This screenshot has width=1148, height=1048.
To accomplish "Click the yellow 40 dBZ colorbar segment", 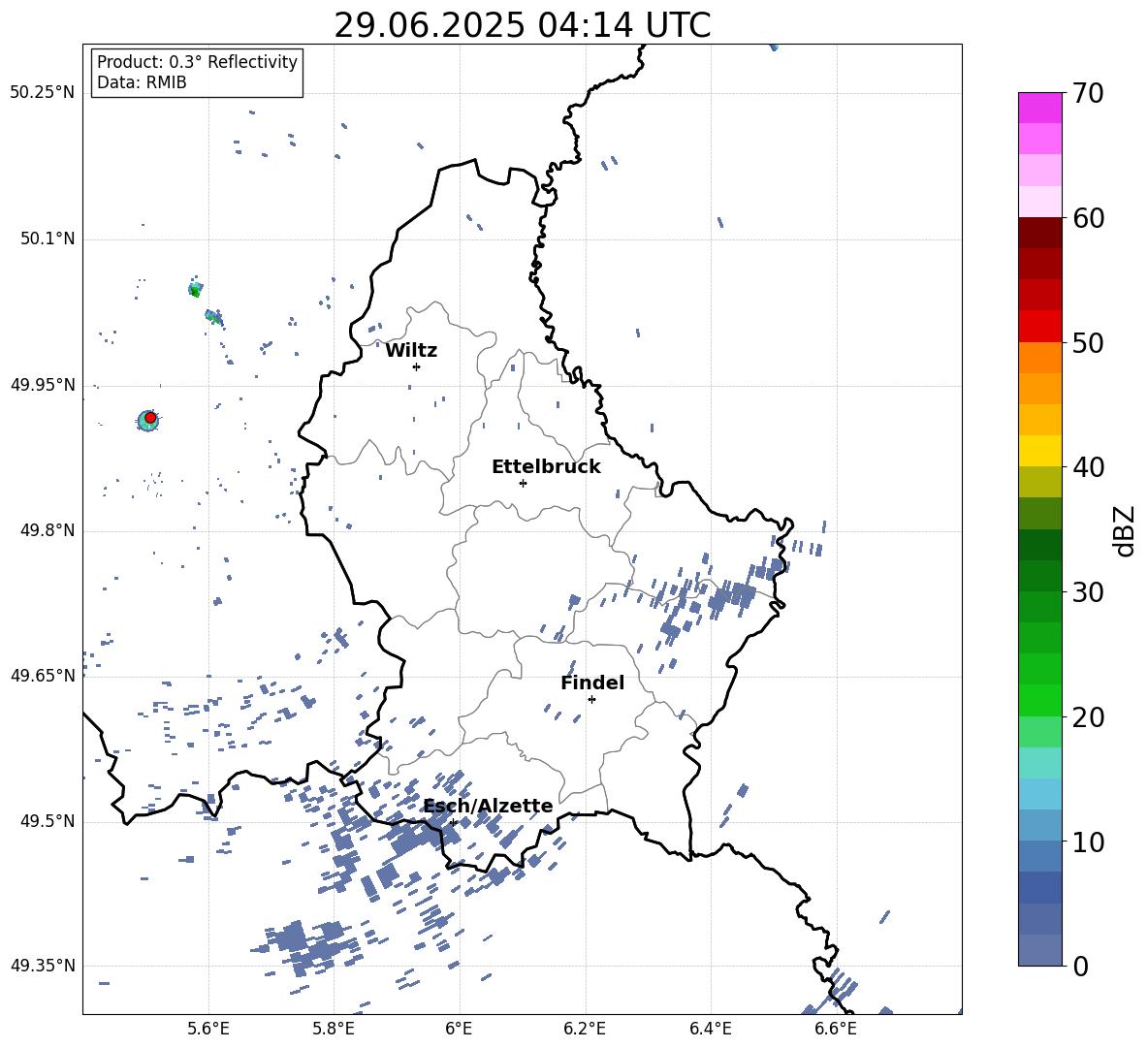I will [1039, 451].
